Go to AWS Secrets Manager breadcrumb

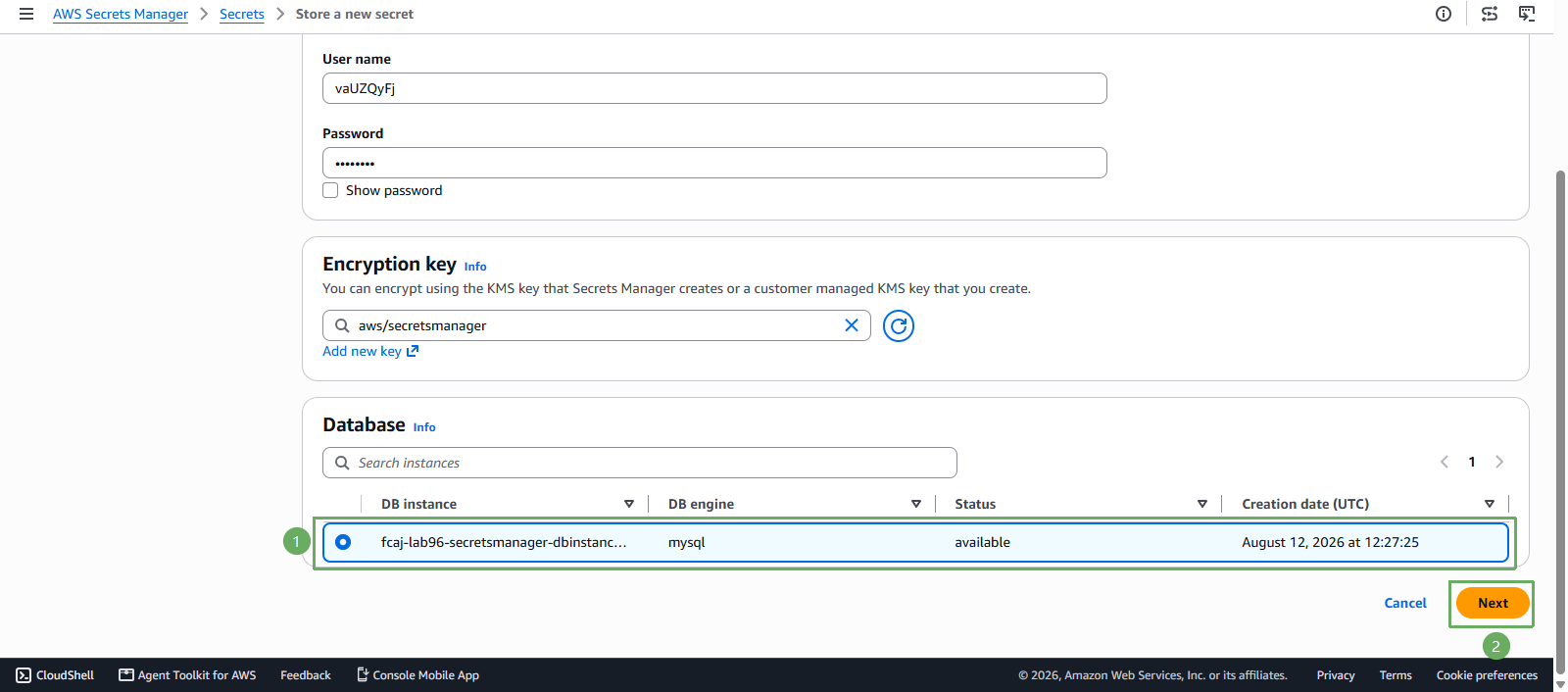click(121, 14)
